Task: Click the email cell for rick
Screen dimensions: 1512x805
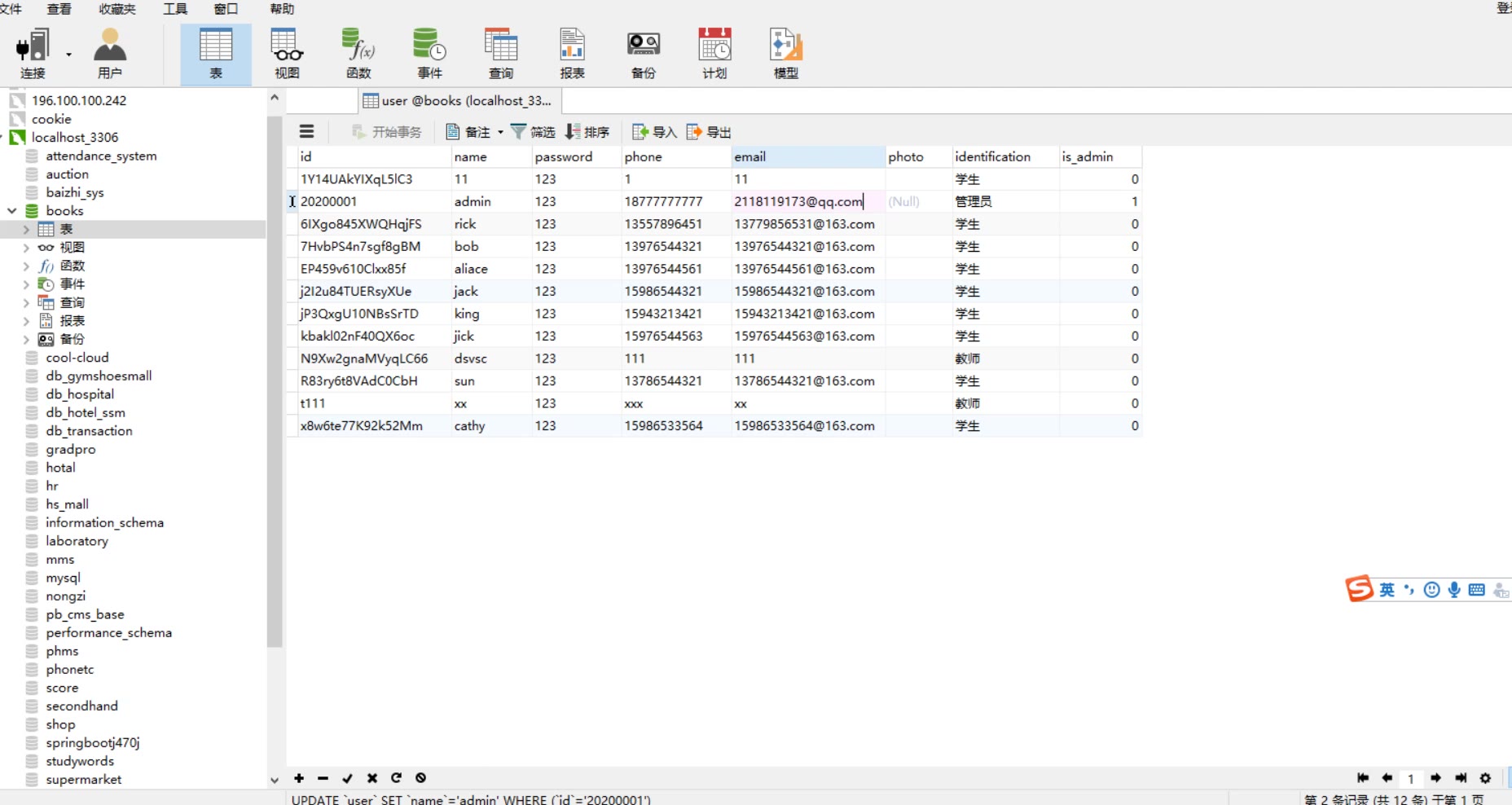Action: 804,224
